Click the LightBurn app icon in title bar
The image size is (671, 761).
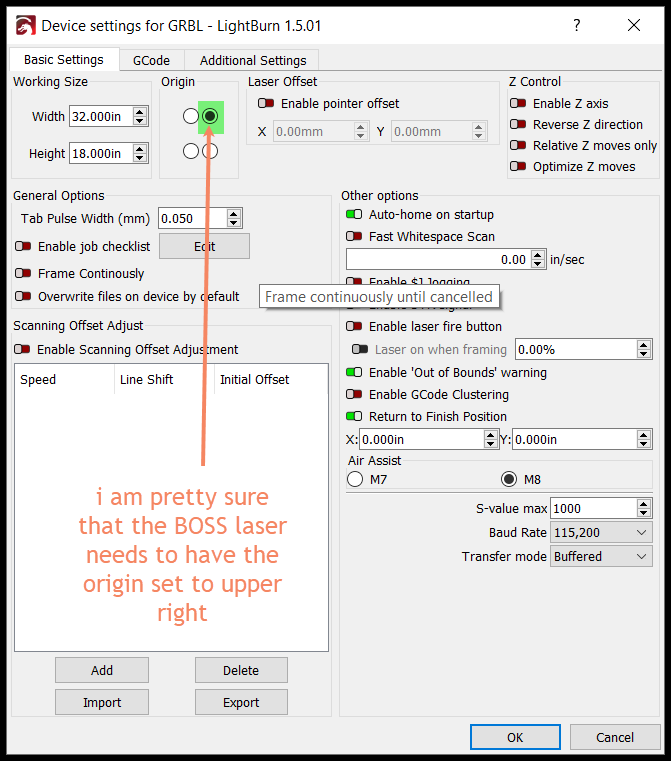click(25, 25)
